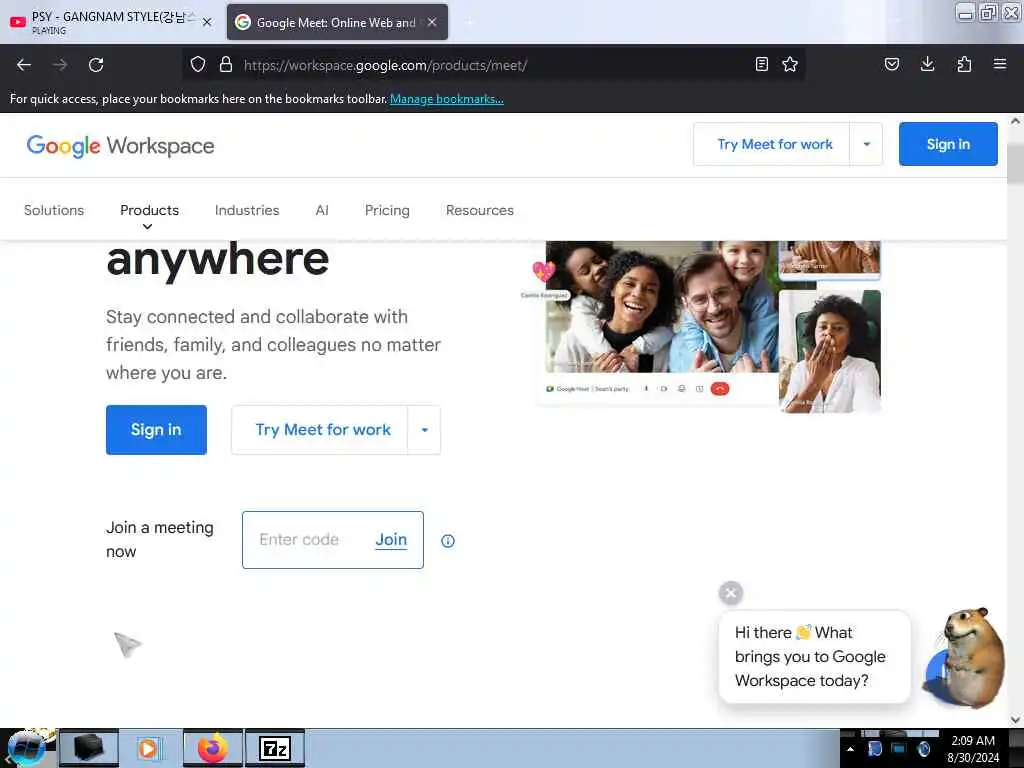Open the Firefox hamburger application menu
Image resolution: width=1024 pixels, height=768 pixels.
tap(1000, 64)
